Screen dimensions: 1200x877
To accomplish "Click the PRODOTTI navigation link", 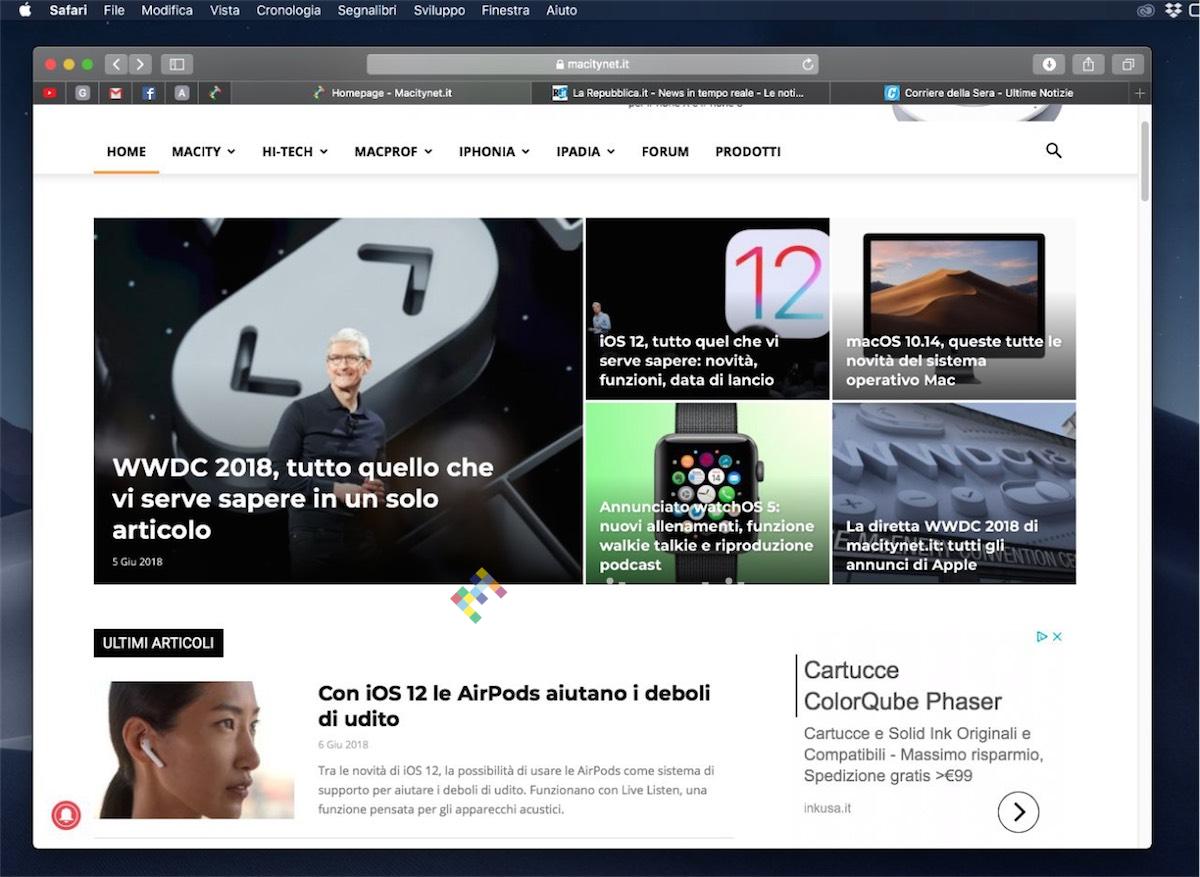I will [748, 152].
